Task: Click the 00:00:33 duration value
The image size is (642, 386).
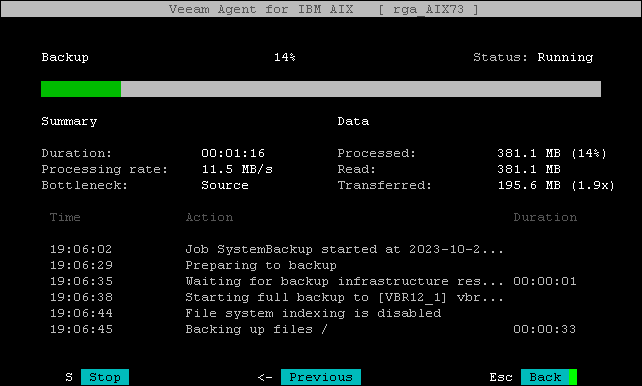Action: [x=545, y=329]
